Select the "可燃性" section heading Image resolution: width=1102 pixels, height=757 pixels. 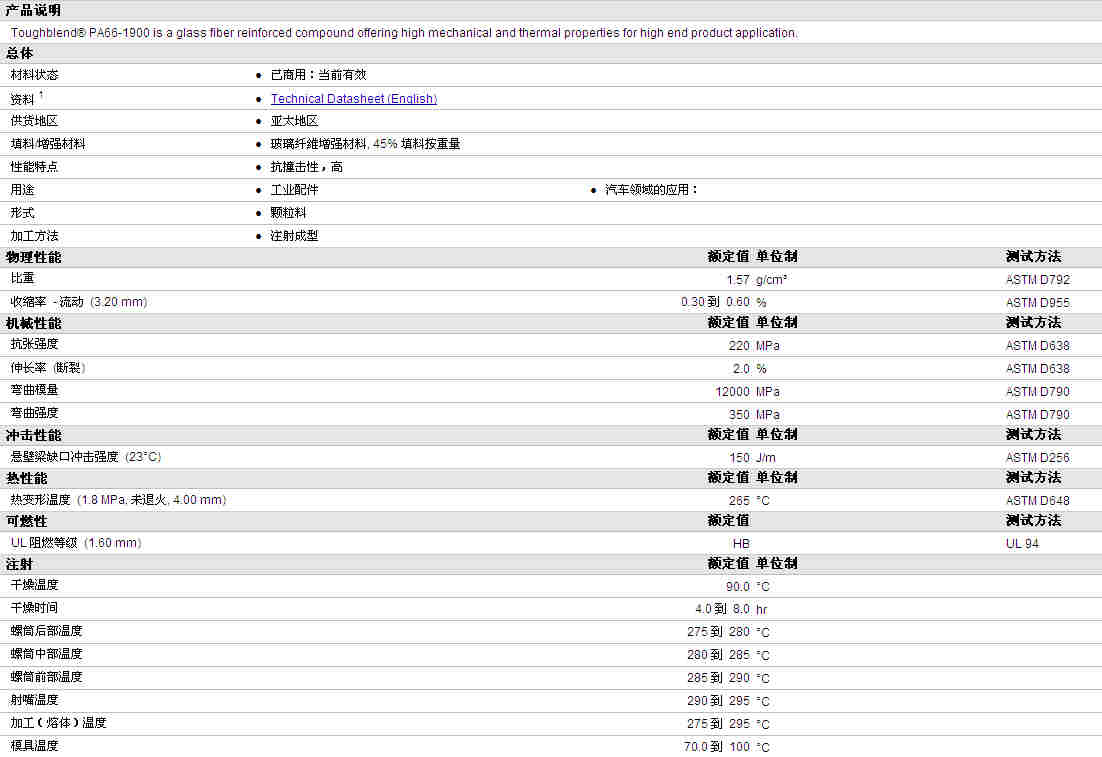pos(27,522)
